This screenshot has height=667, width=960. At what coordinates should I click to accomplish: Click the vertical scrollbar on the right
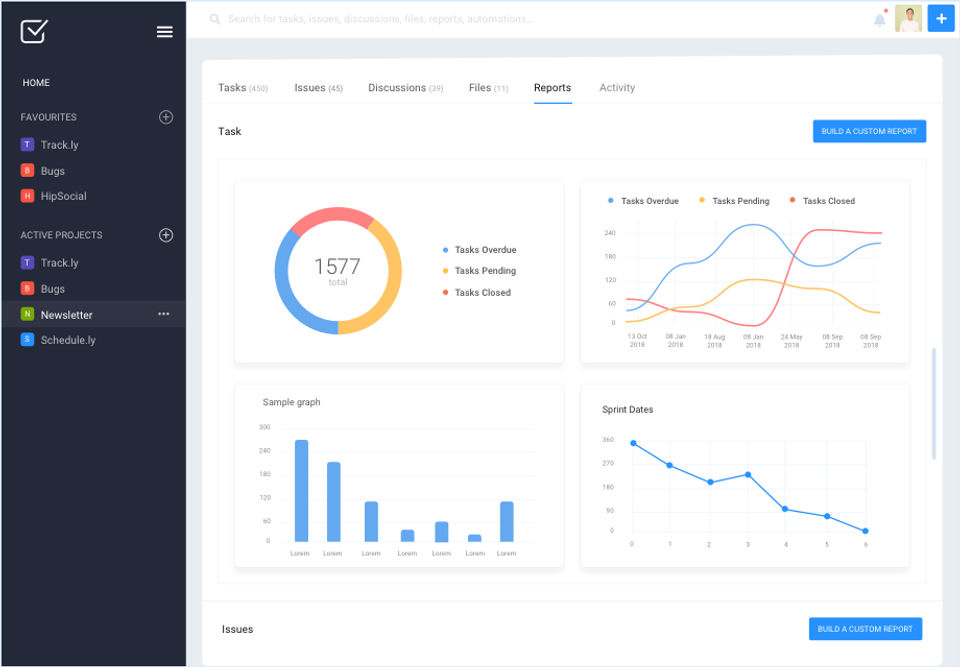click(934, 403)
